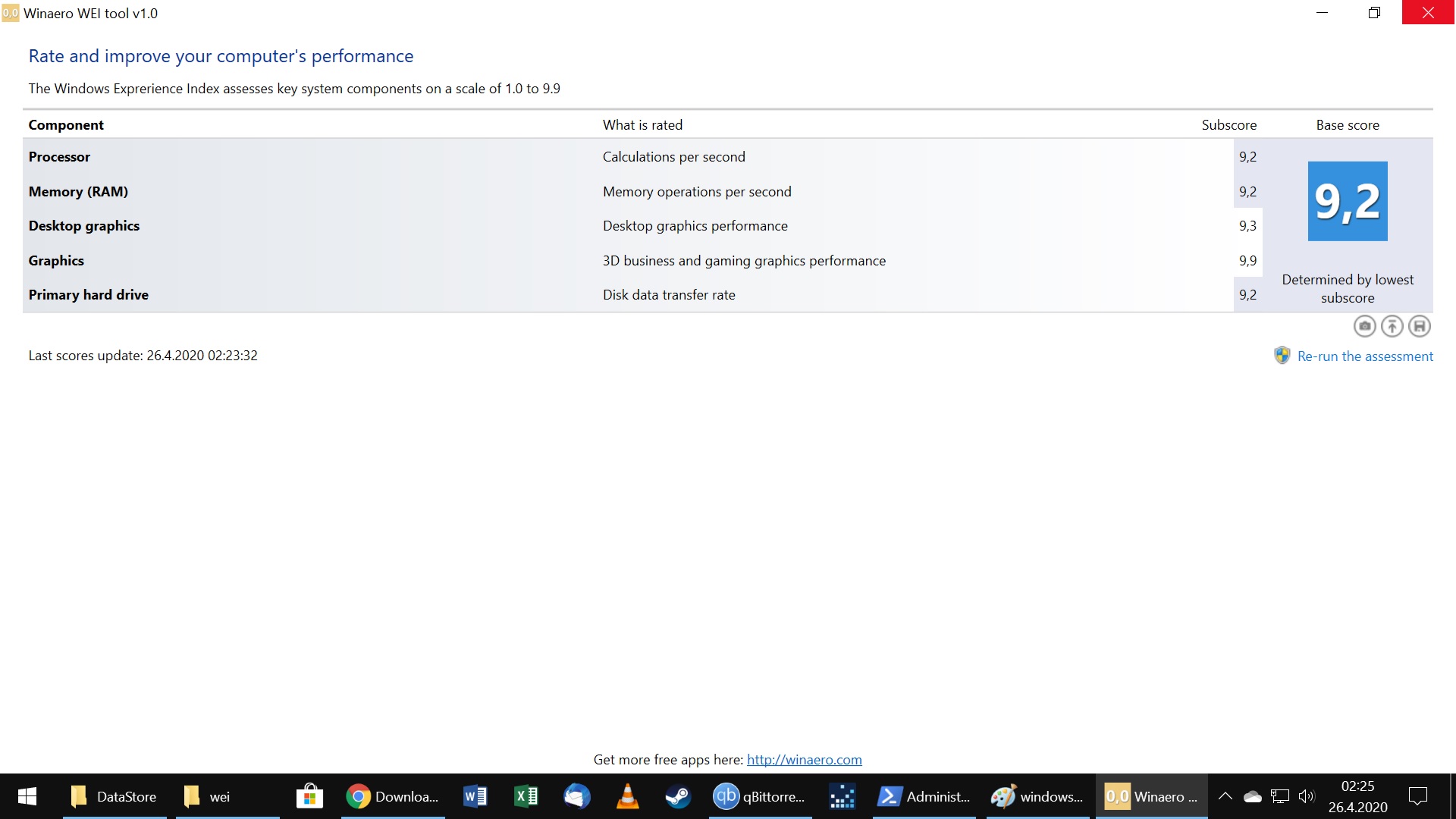Open Microsoft Excel from the taskbar
Image resolution: width=1456 pixels, height=819 pixels.
click(526, 796)
